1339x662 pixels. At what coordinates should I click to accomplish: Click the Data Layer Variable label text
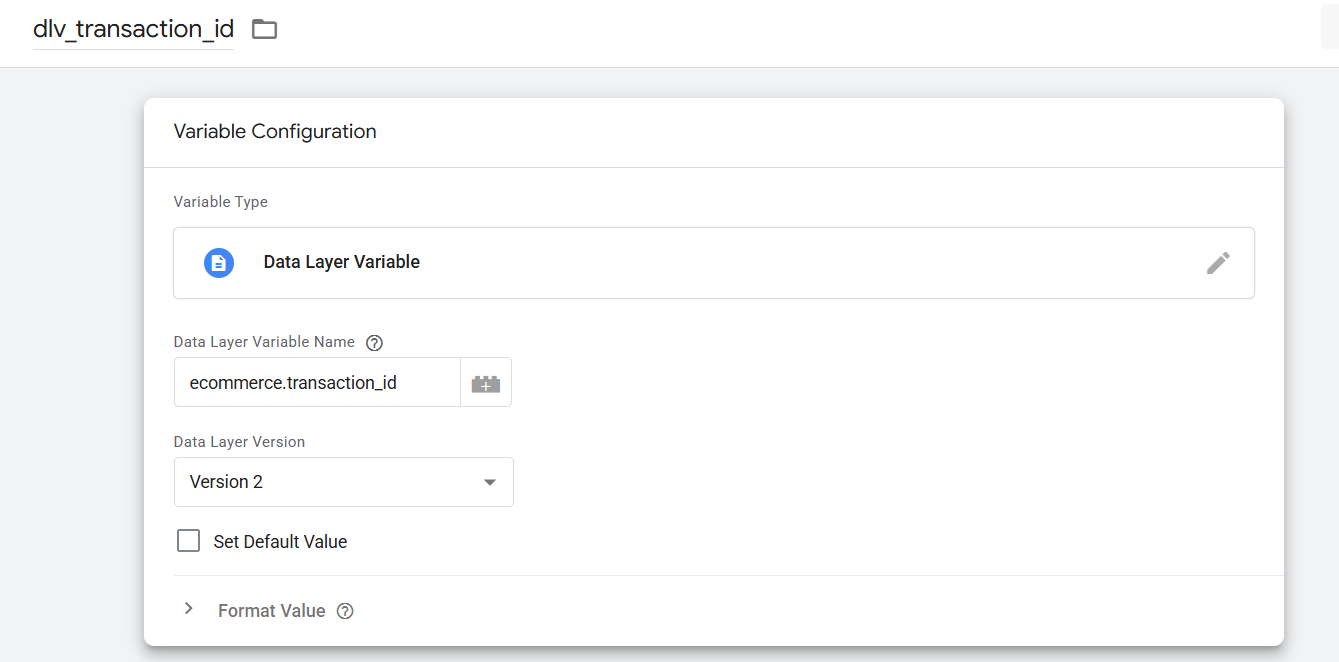[341, 262]
